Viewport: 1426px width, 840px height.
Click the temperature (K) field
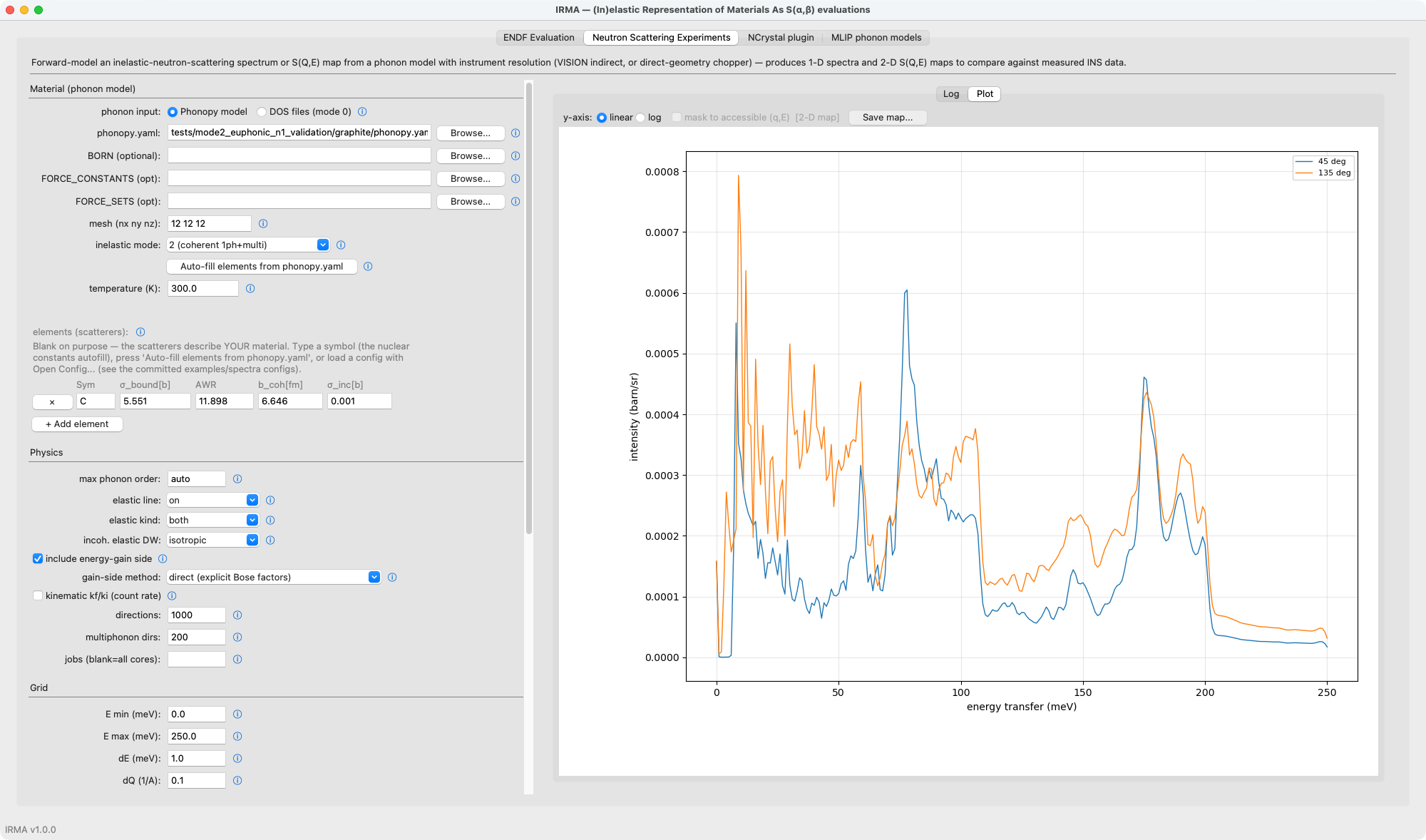[203, 289]
